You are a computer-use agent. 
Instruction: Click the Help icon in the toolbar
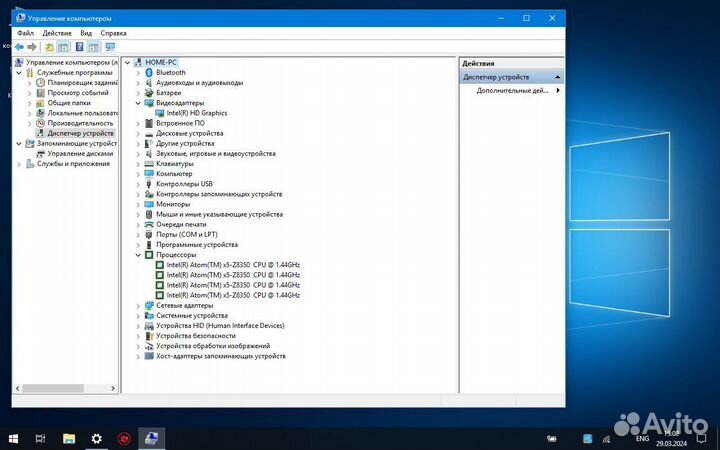[80, 46]
